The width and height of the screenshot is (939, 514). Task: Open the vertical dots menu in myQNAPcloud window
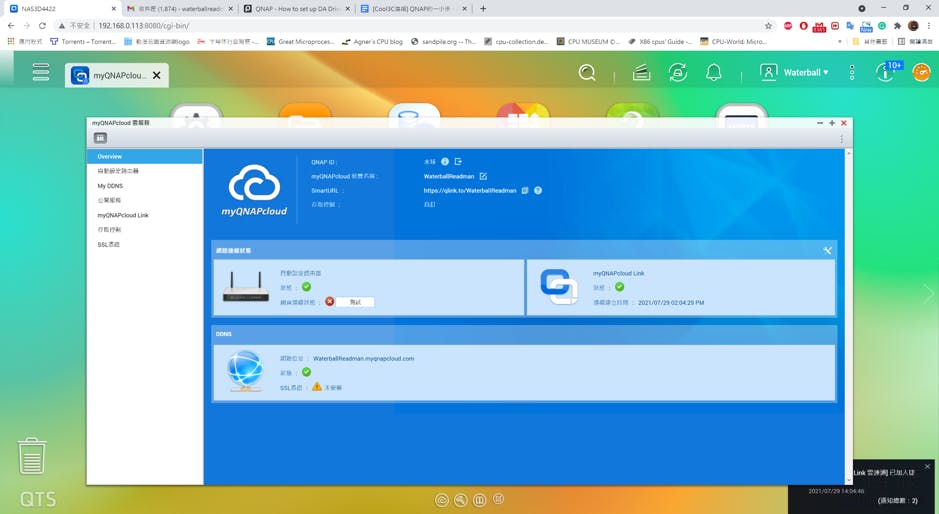coord(841,138)
